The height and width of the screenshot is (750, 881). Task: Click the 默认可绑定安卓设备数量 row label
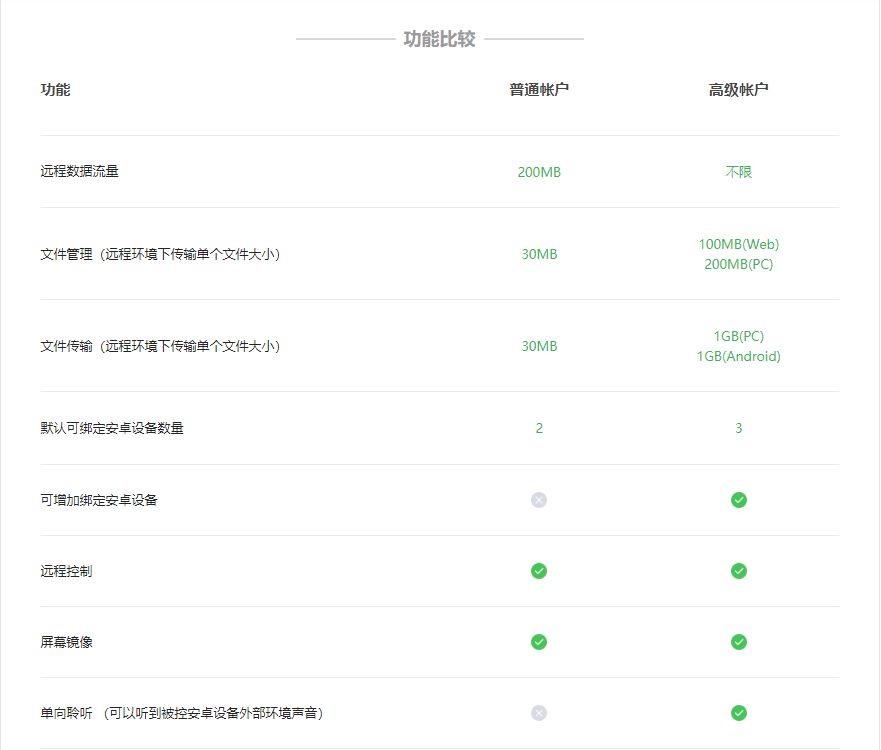coord(112,428)
